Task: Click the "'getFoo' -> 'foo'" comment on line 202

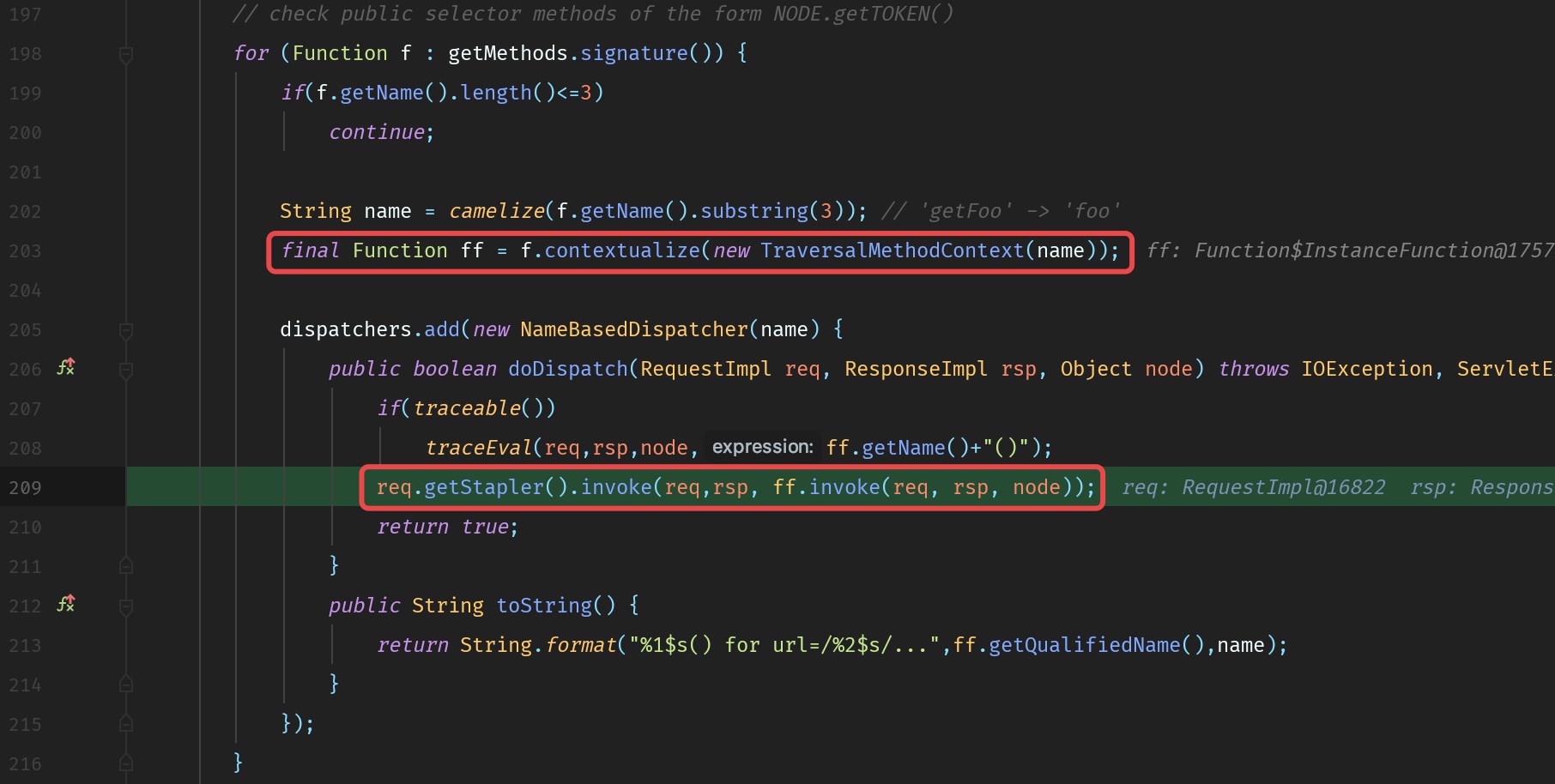Action: pos(1001,211)
